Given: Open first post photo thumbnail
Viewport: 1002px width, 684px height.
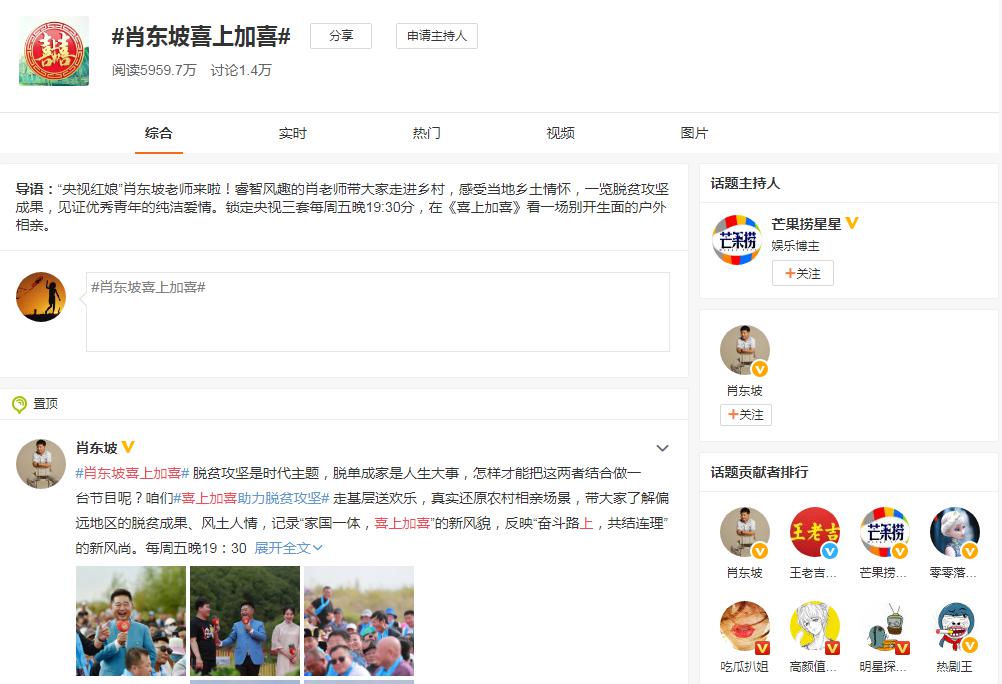Looking at the screenshot, I should coord(131,620).
